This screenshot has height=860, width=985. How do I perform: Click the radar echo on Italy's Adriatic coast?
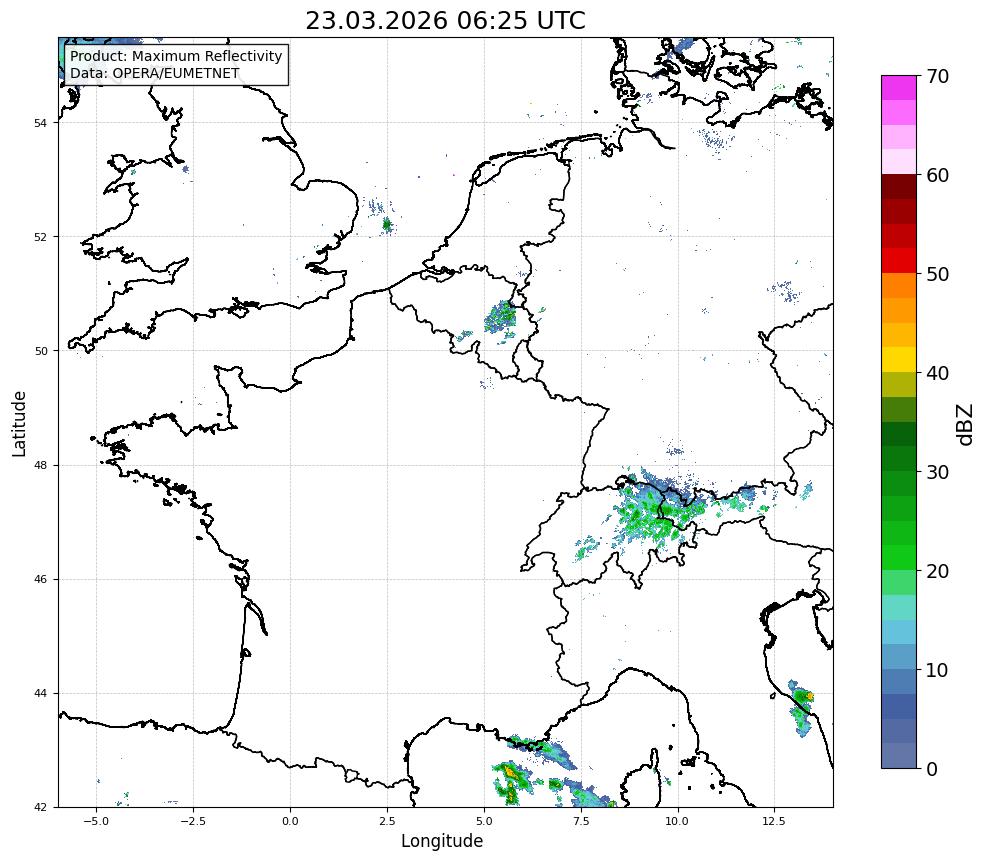click(x=802, y=707)
